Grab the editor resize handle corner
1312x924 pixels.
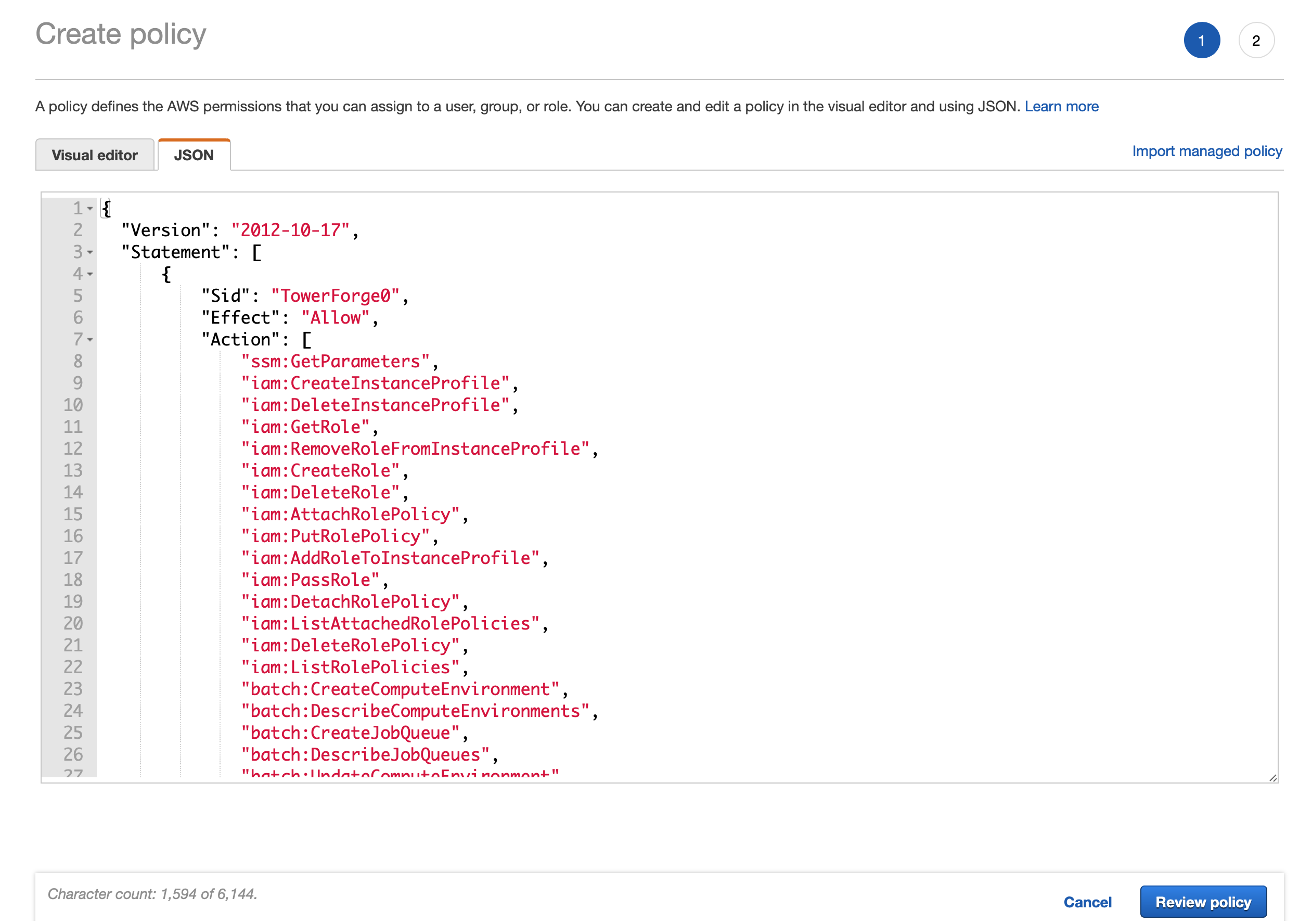1272,778
